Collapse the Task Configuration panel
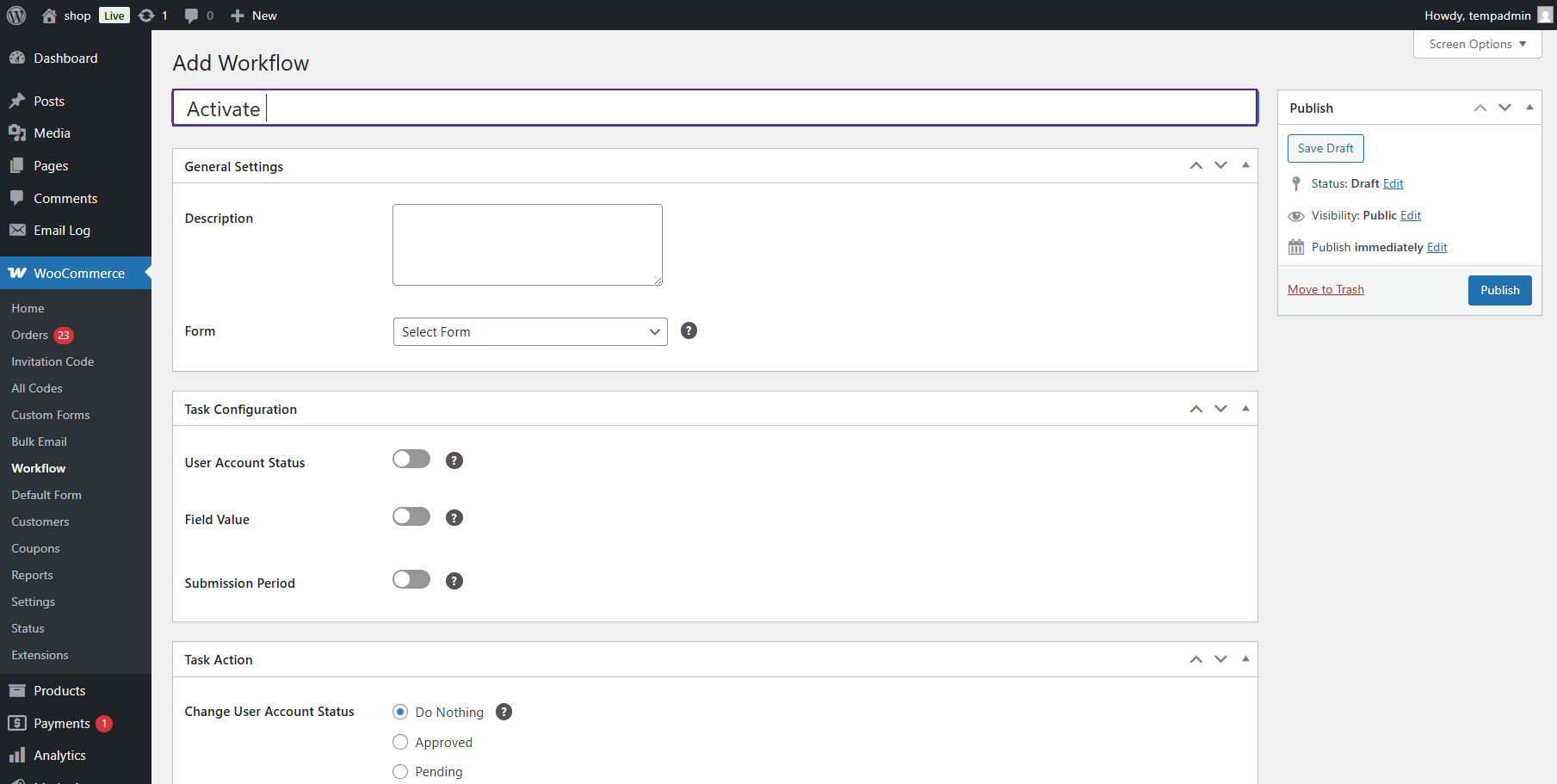Screen dimensions: 1557x784 [x=1245, y=408]
